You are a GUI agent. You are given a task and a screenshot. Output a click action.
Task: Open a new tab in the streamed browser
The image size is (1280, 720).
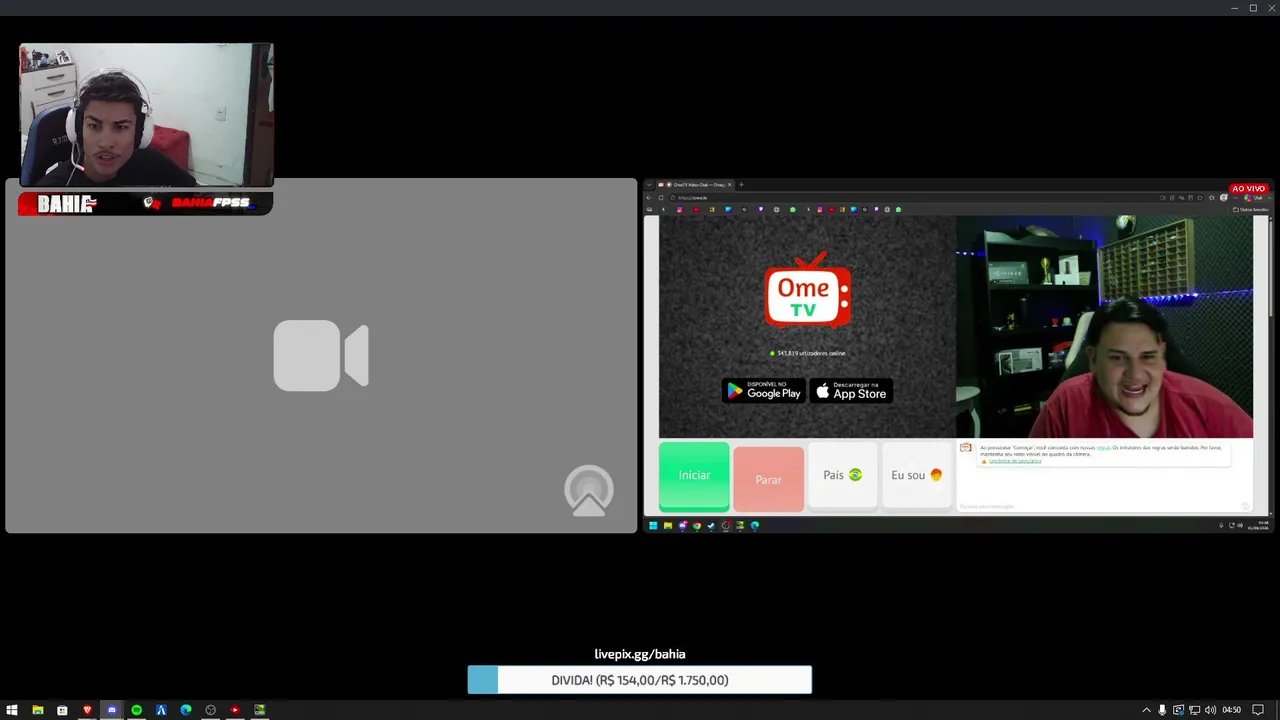point(741,185)
